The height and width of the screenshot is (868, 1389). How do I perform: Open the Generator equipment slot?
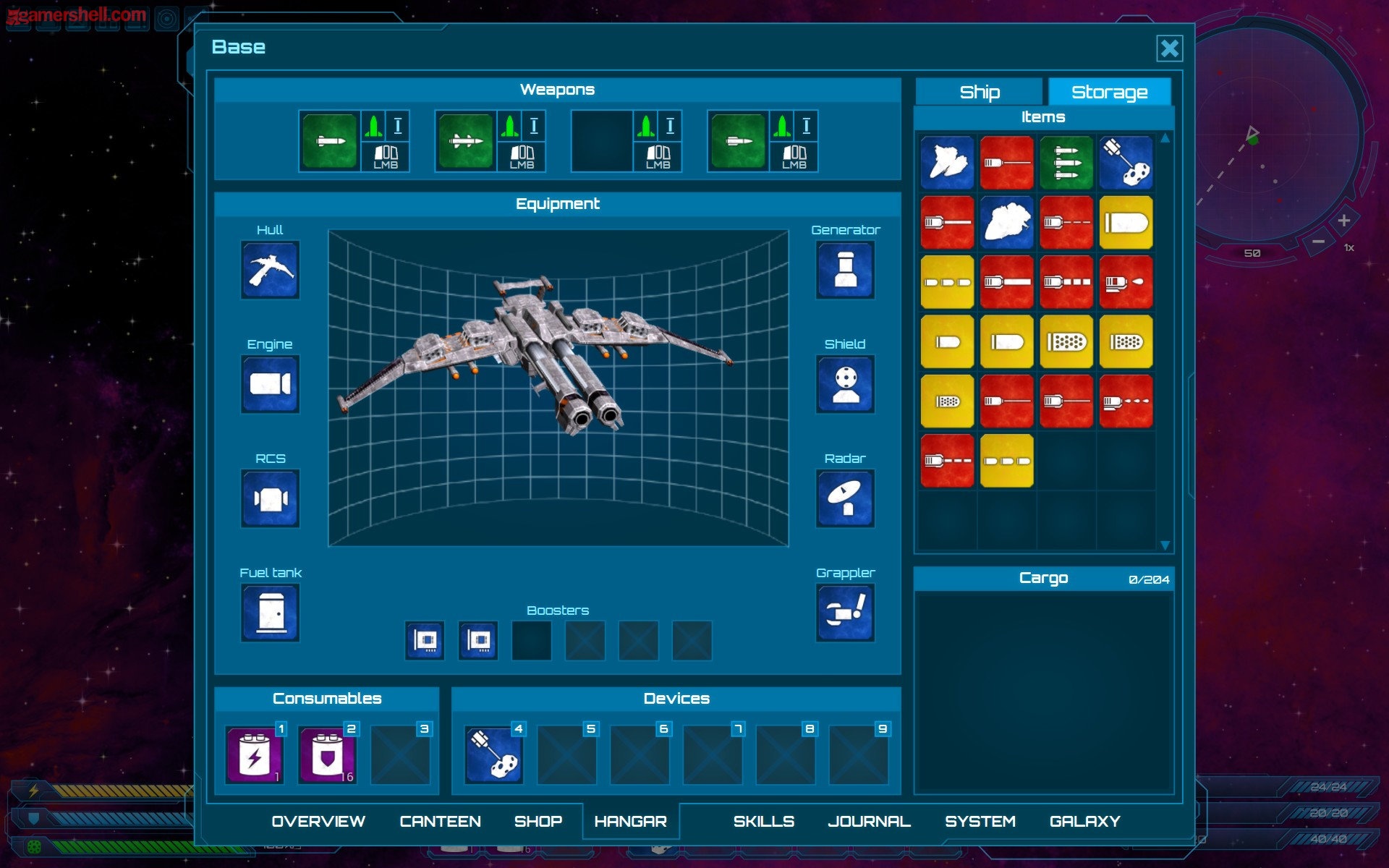[845, 270]
